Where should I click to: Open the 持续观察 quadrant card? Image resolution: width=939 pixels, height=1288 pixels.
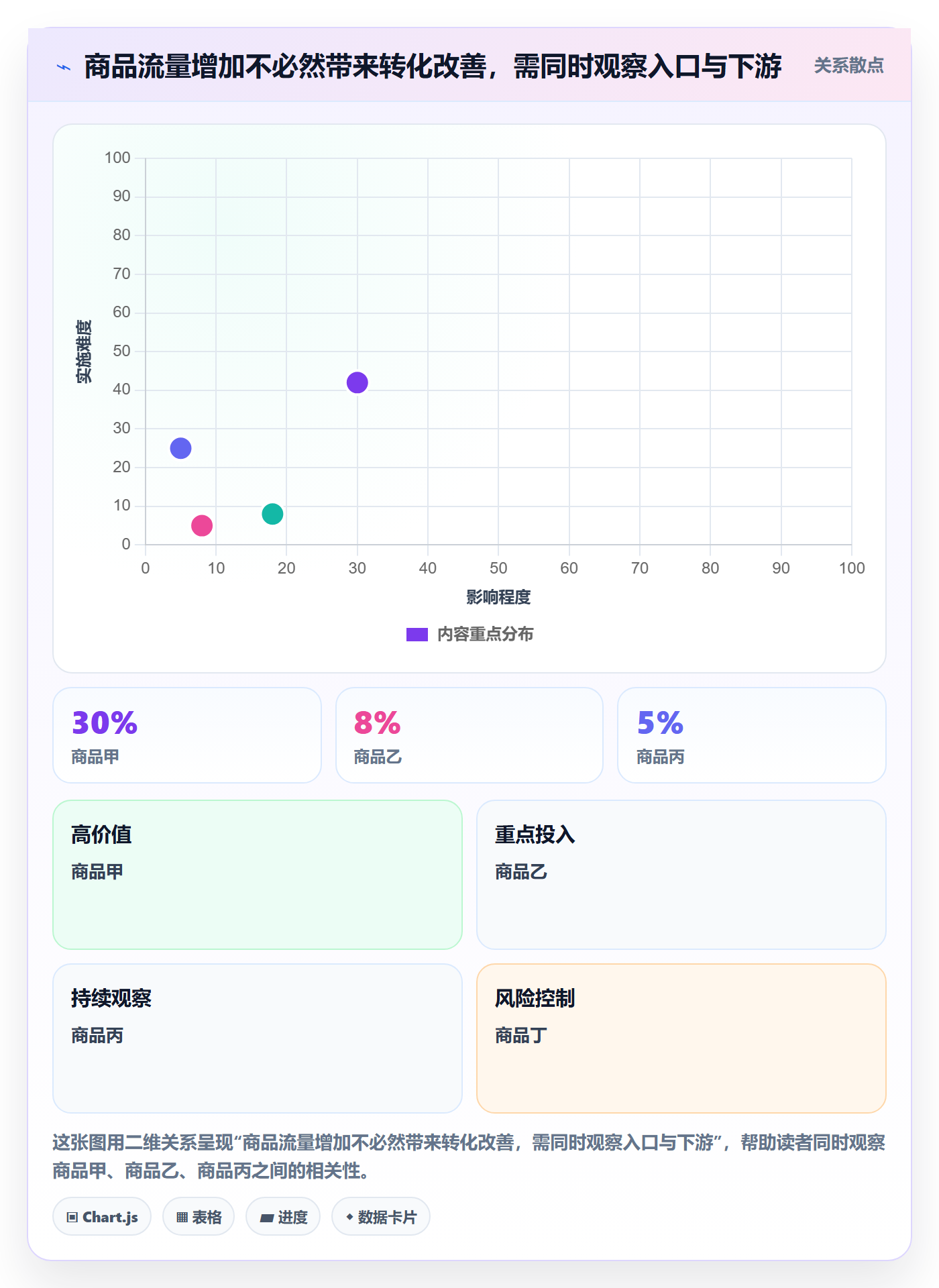point(258,1038)
